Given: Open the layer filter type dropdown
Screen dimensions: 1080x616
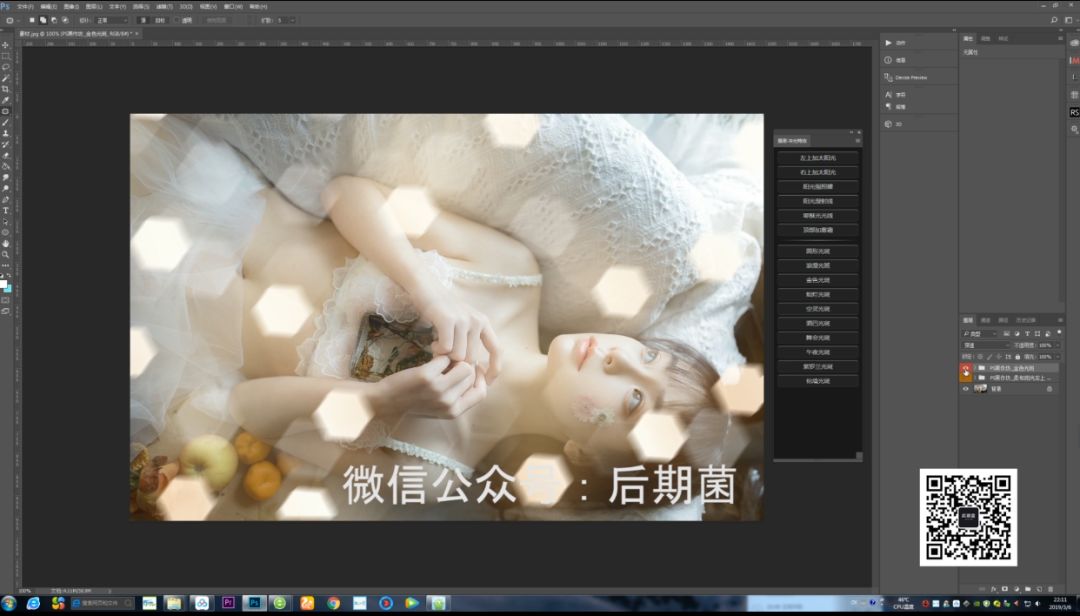Looking at the screenshot, I should (x=979, y=333).
